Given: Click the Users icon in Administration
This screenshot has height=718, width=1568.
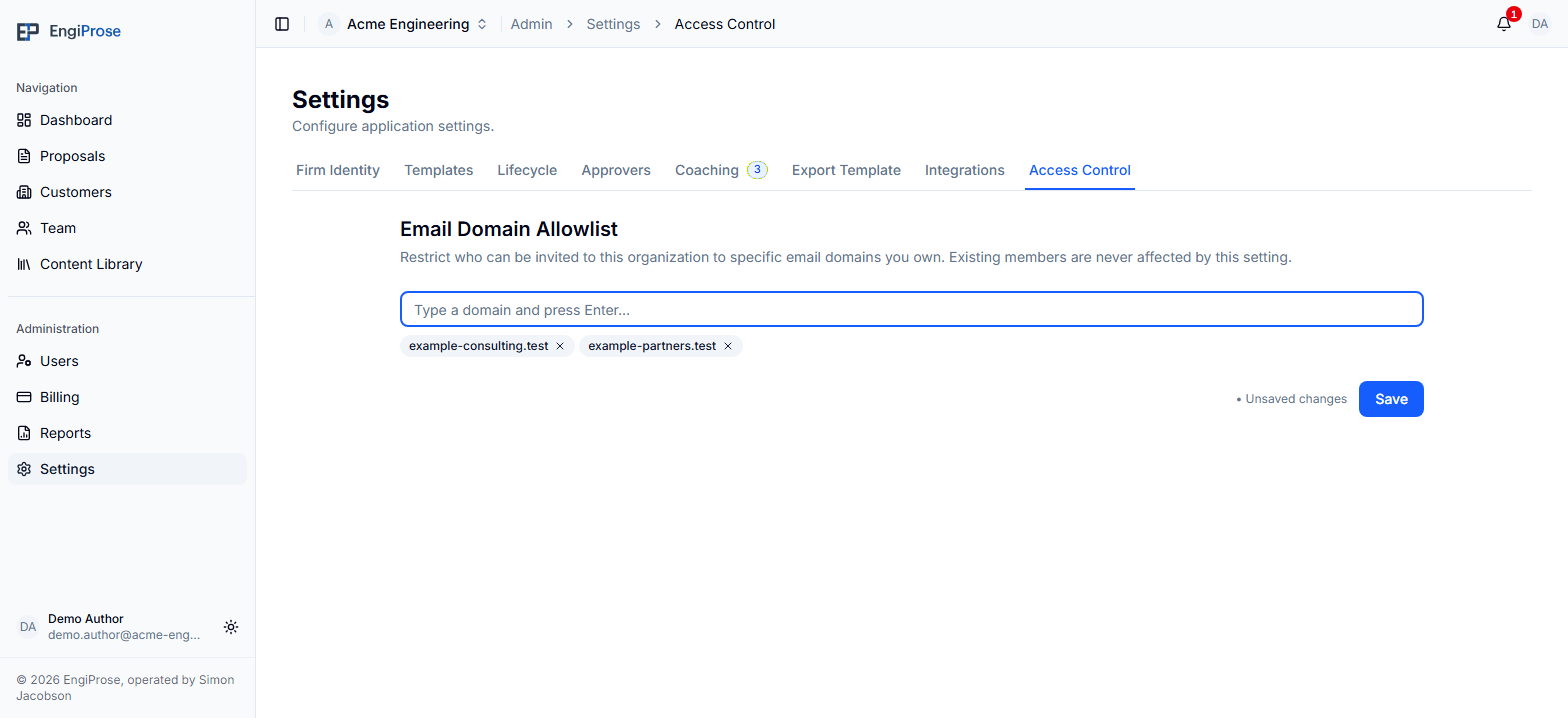Looking at the screenshot, I should [x=24, y=361].
